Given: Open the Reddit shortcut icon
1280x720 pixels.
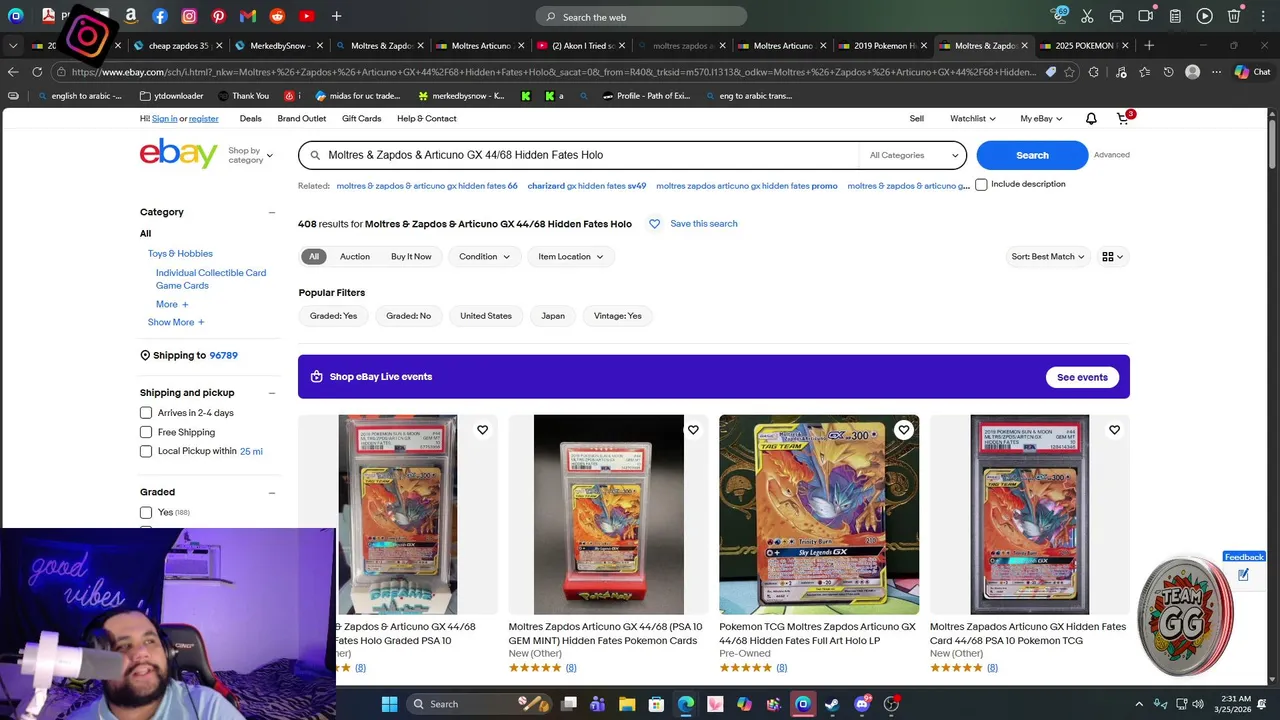Looking at the screenshot, I should (277, 16).
